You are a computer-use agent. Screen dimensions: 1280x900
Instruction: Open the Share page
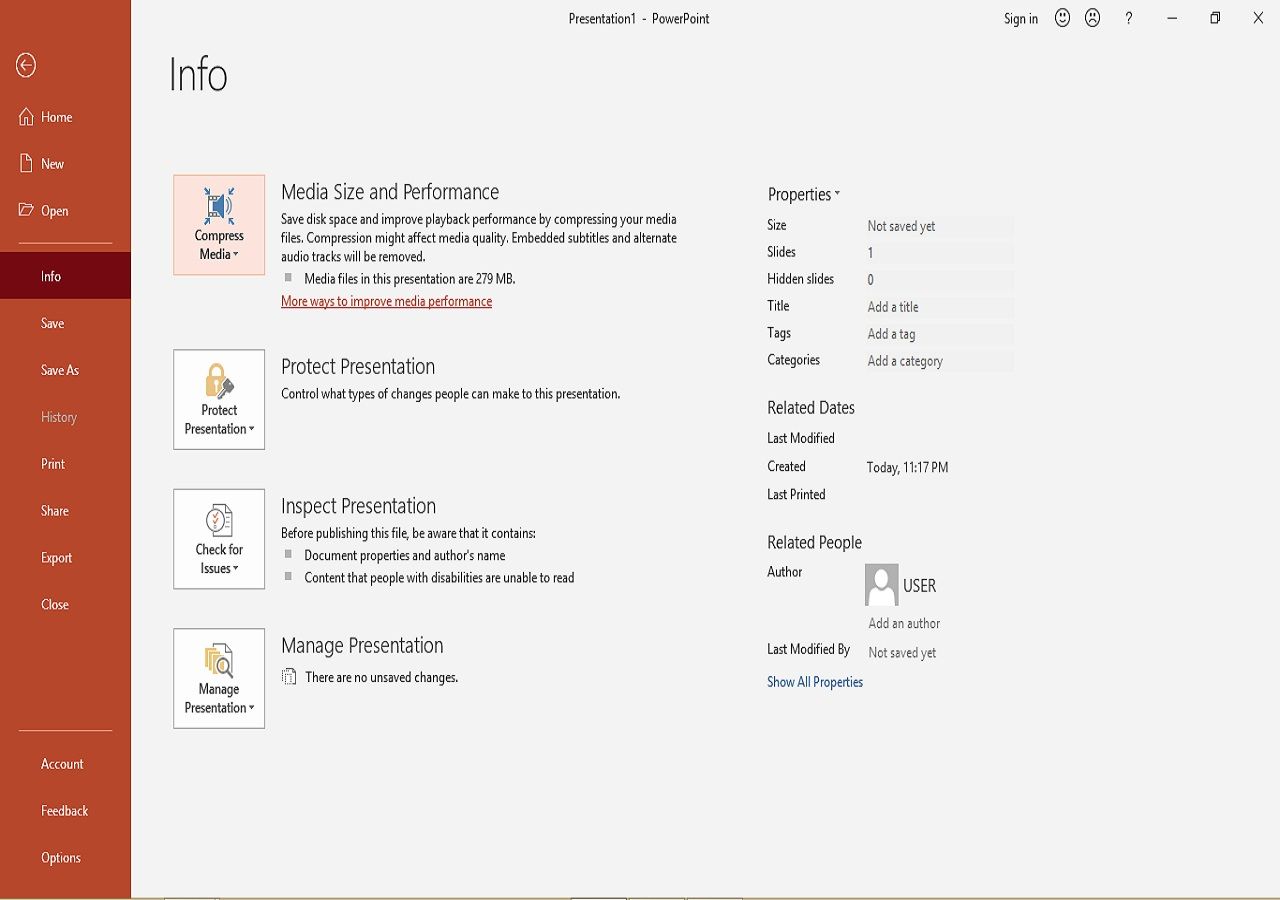point(65,511)
